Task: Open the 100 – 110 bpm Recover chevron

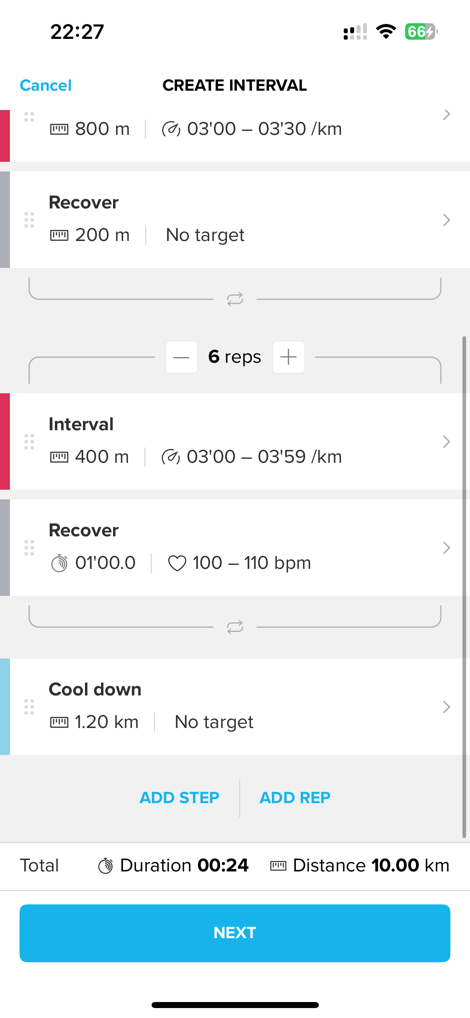Action: pyautogui.click(x=447, y=548)
